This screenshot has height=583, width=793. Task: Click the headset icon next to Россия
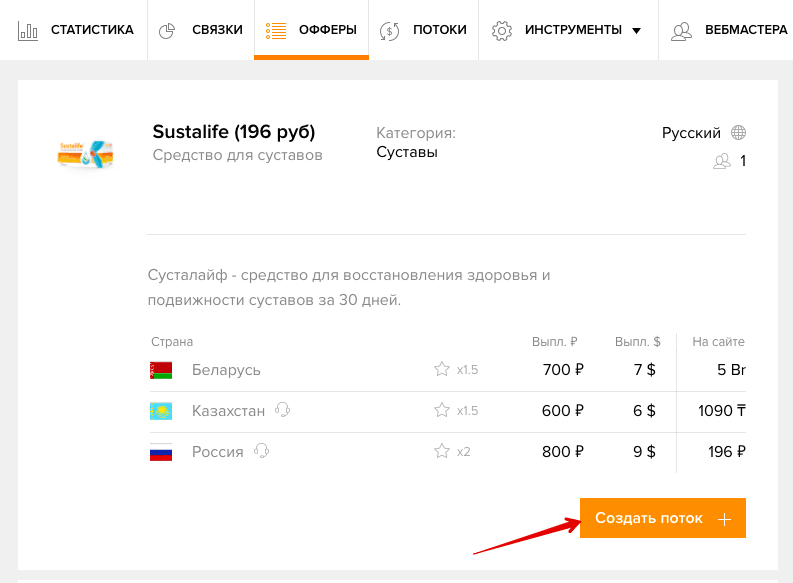tap(261, 450)
